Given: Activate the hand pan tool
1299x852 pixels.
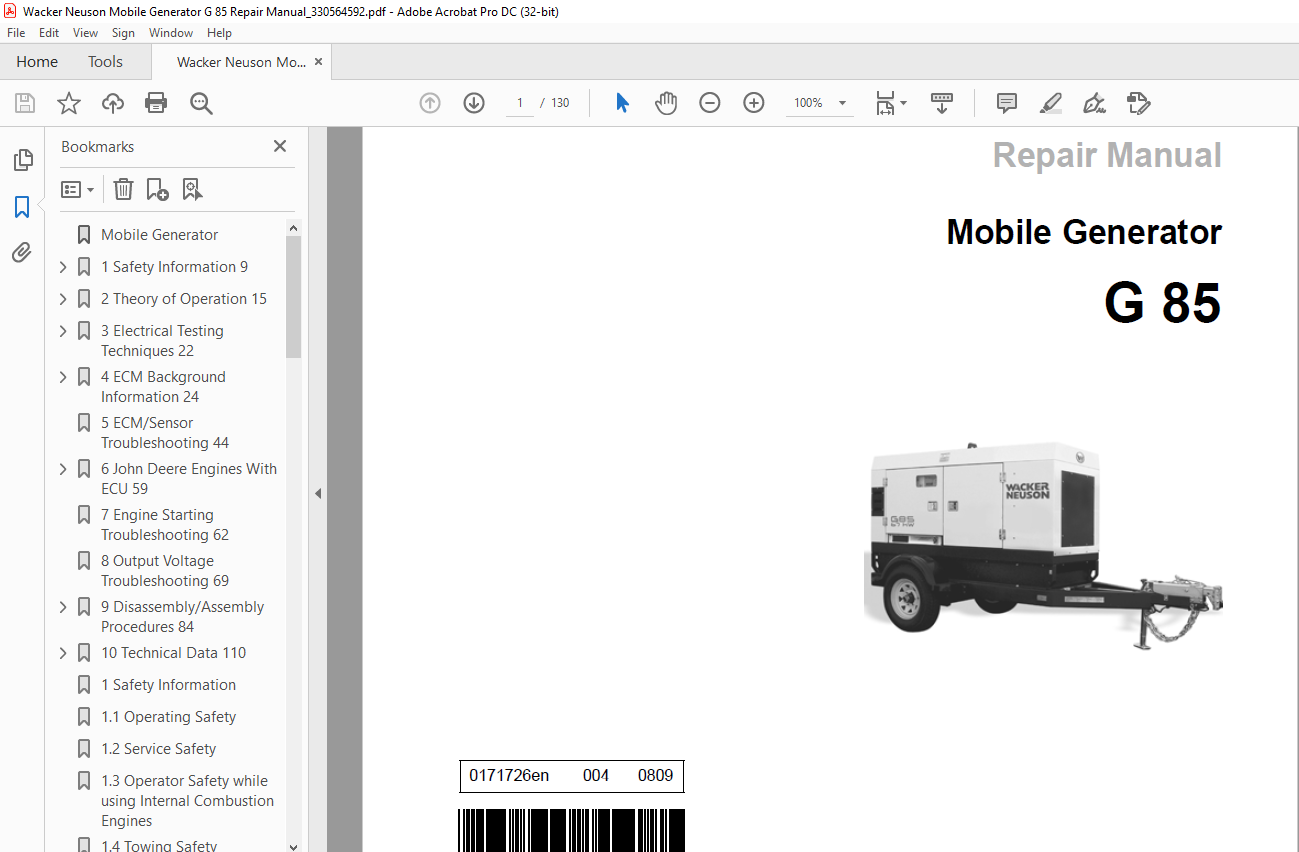Looking at the screenshot, I should (666, 103).
